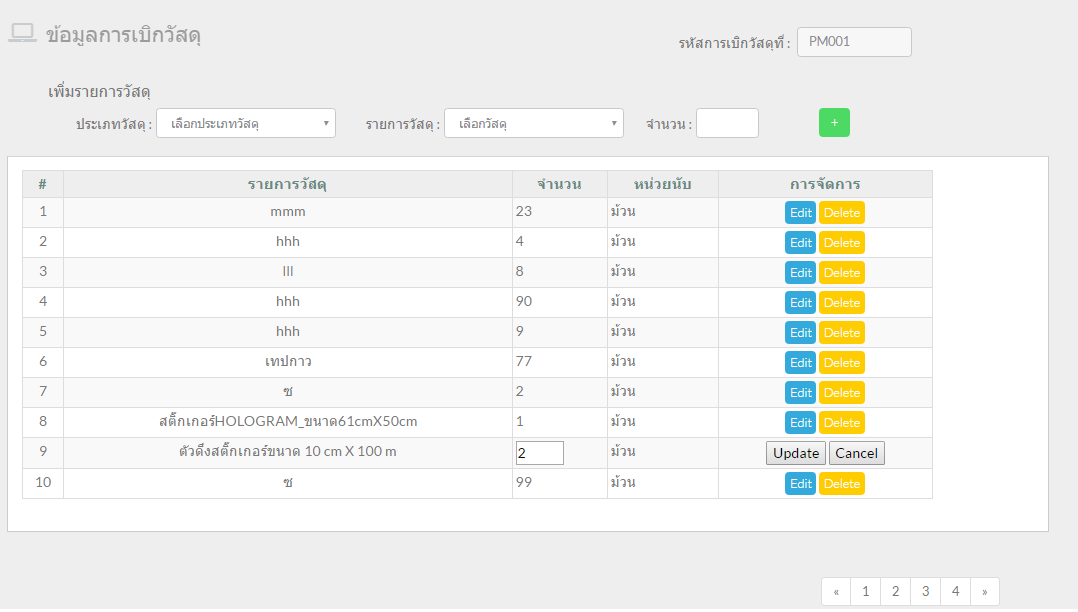Delete row 10 with quantity 99
1078x612 pixels.
coord(841,484)
